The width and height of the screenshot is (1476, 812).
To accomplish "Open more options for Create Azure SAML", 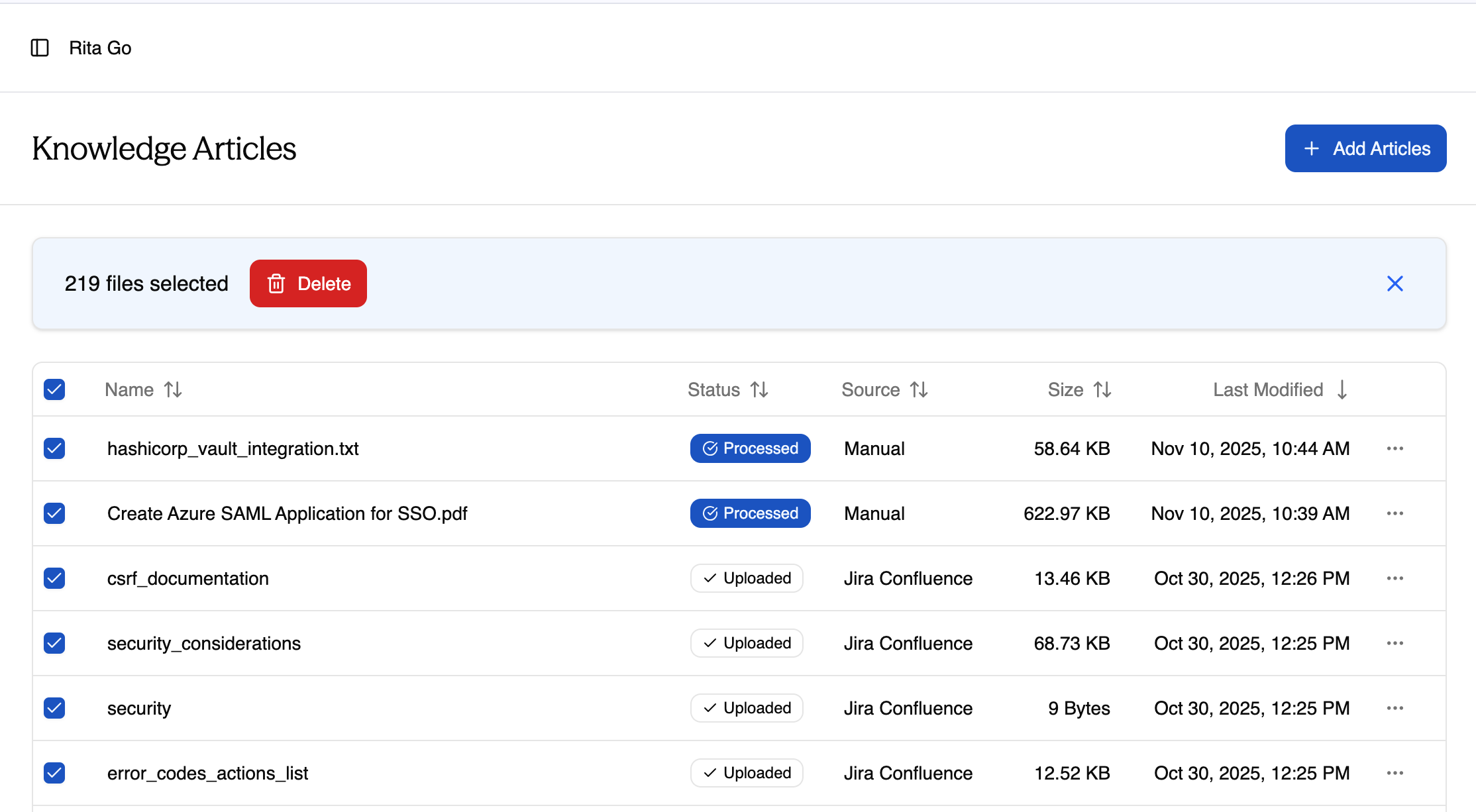I will coord(1395,513).
